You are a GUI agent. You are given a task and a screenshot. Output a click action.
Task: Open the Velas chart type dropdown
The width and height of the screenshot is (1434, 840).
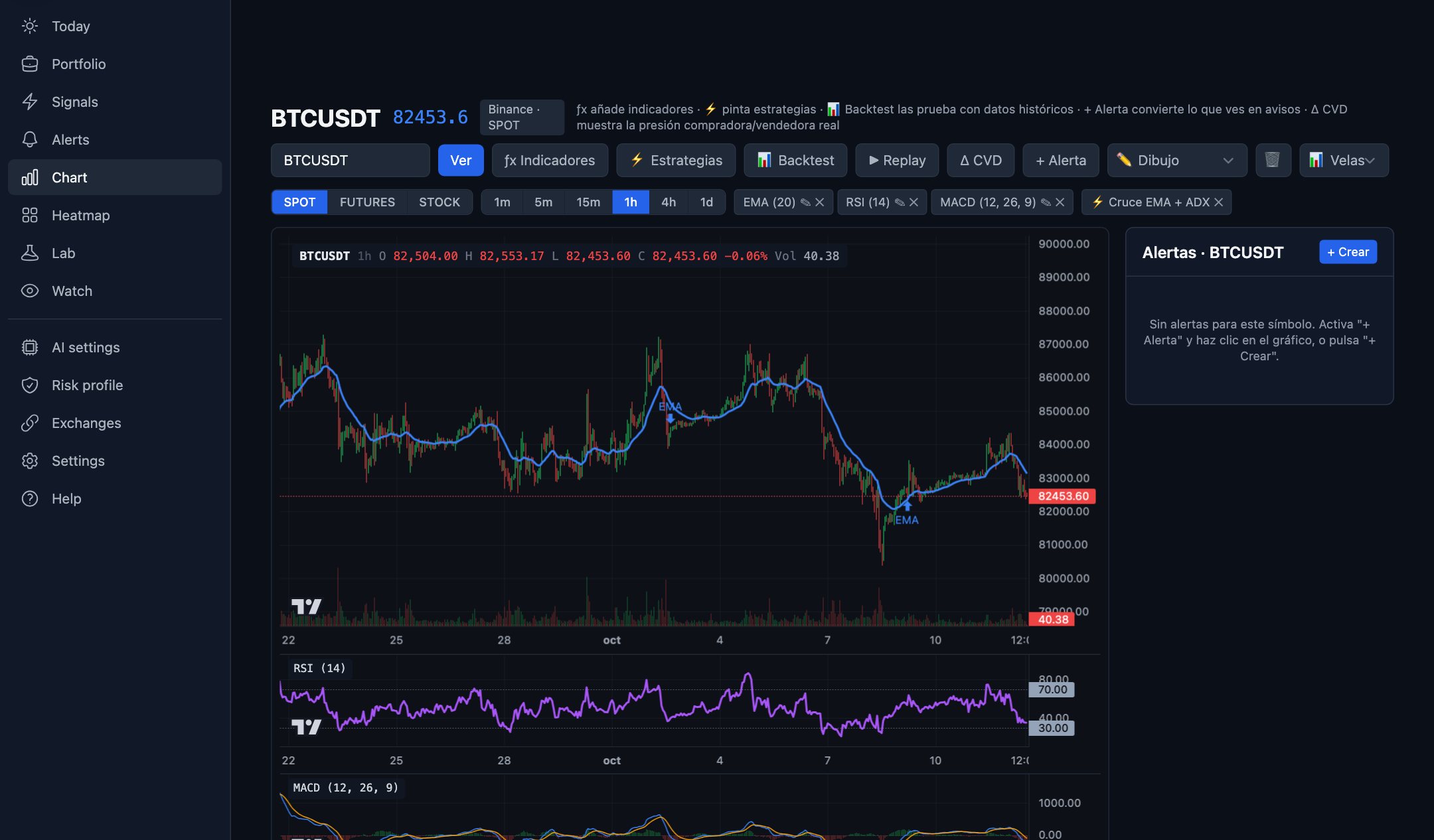pyautogui.click(x=1344, y=160)
